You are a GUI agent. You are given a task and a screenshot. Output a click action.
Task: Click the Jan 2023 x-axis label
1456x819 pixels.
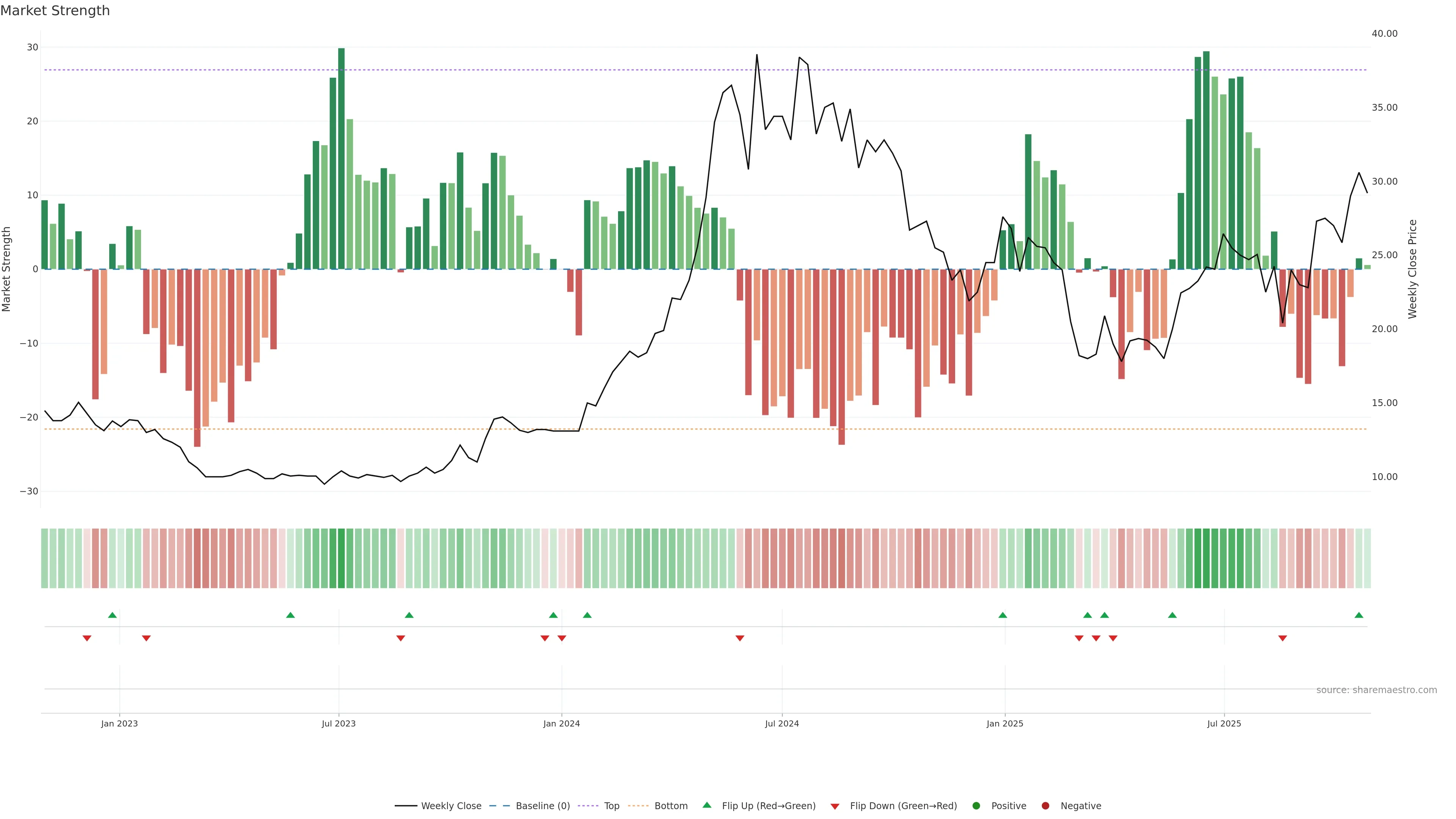coord(119,723)
